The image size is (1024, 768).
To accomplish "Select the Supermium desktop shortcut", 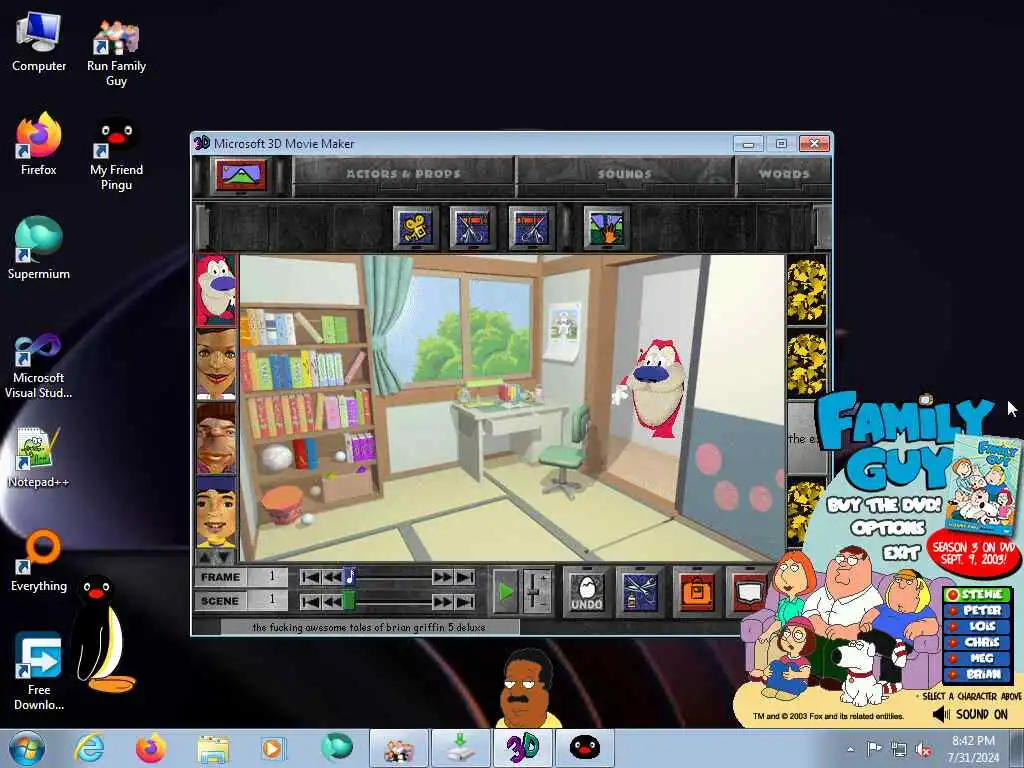I will tap(39, 248).
